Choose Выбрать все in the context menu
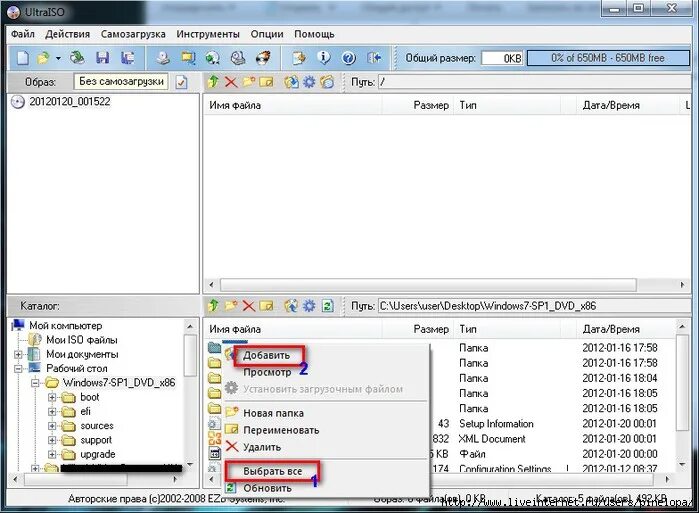This screenshot has height=513, width=699. pos(273,472)
